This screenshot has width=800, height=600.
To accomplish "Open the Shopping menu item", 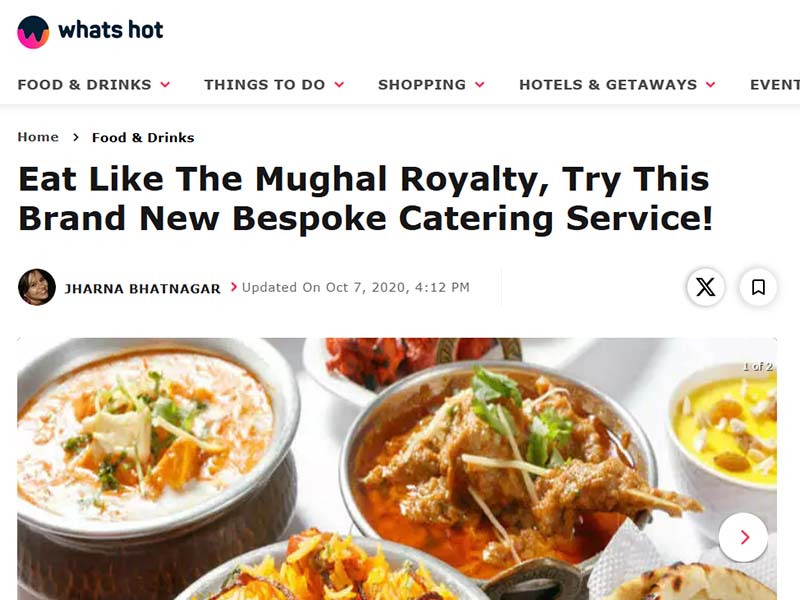I will coord(422,85).
